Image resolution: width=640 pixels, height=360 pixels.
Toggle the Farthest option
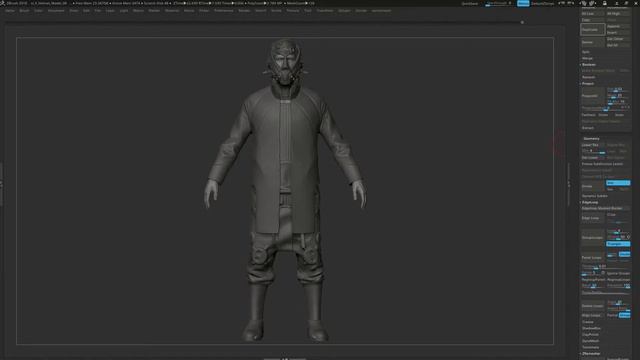(589, 115)
